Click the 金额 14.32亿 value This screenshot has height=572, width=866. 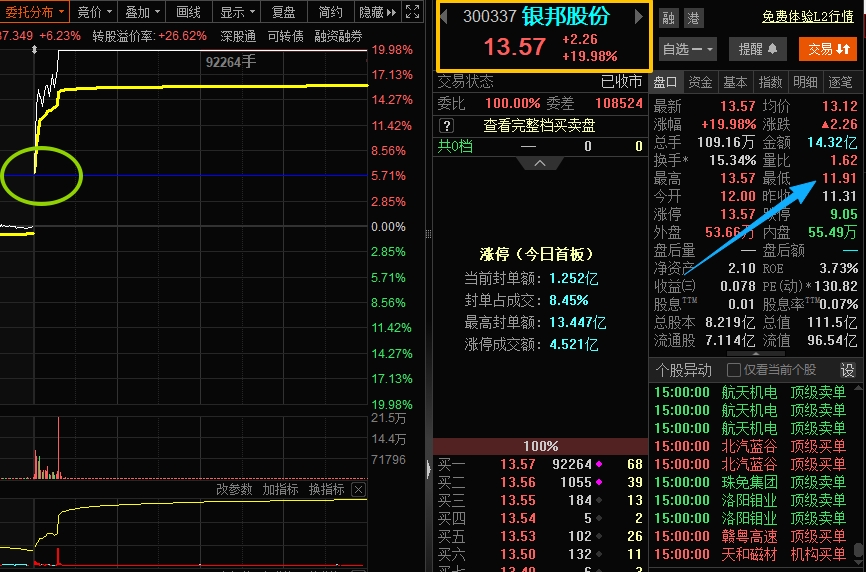pyautogui.click(x=832, y=142)
